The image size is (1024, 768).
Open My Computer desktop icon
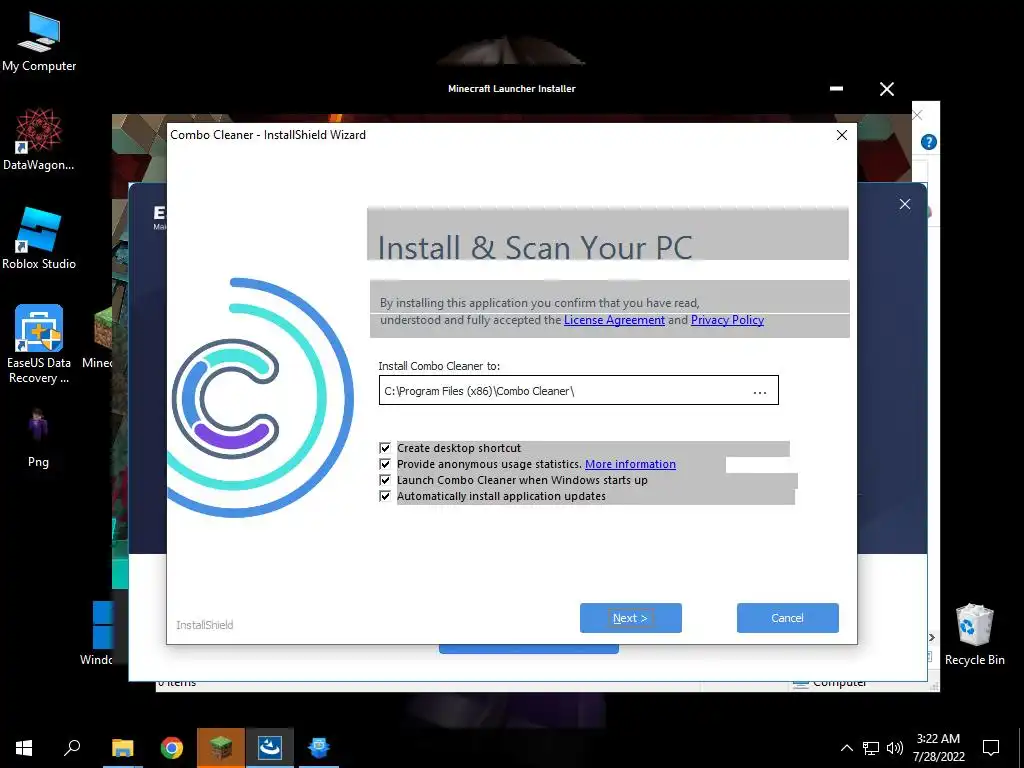coord(39,42)
